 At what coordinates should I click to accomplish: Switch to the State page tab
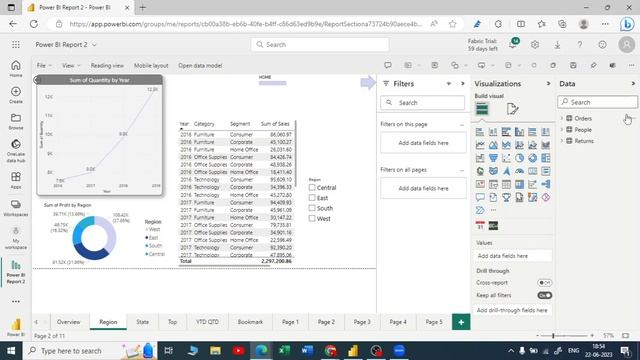point(142,322)
